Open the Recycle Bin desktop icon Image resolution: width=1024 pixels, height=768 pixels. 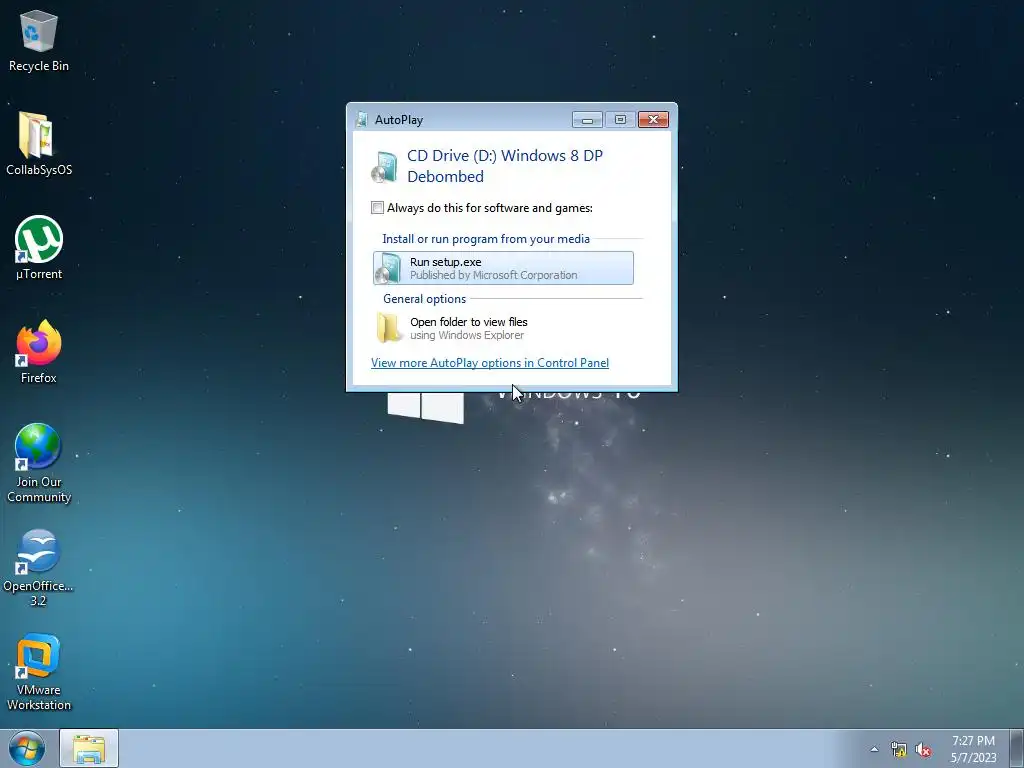(39, 40)
